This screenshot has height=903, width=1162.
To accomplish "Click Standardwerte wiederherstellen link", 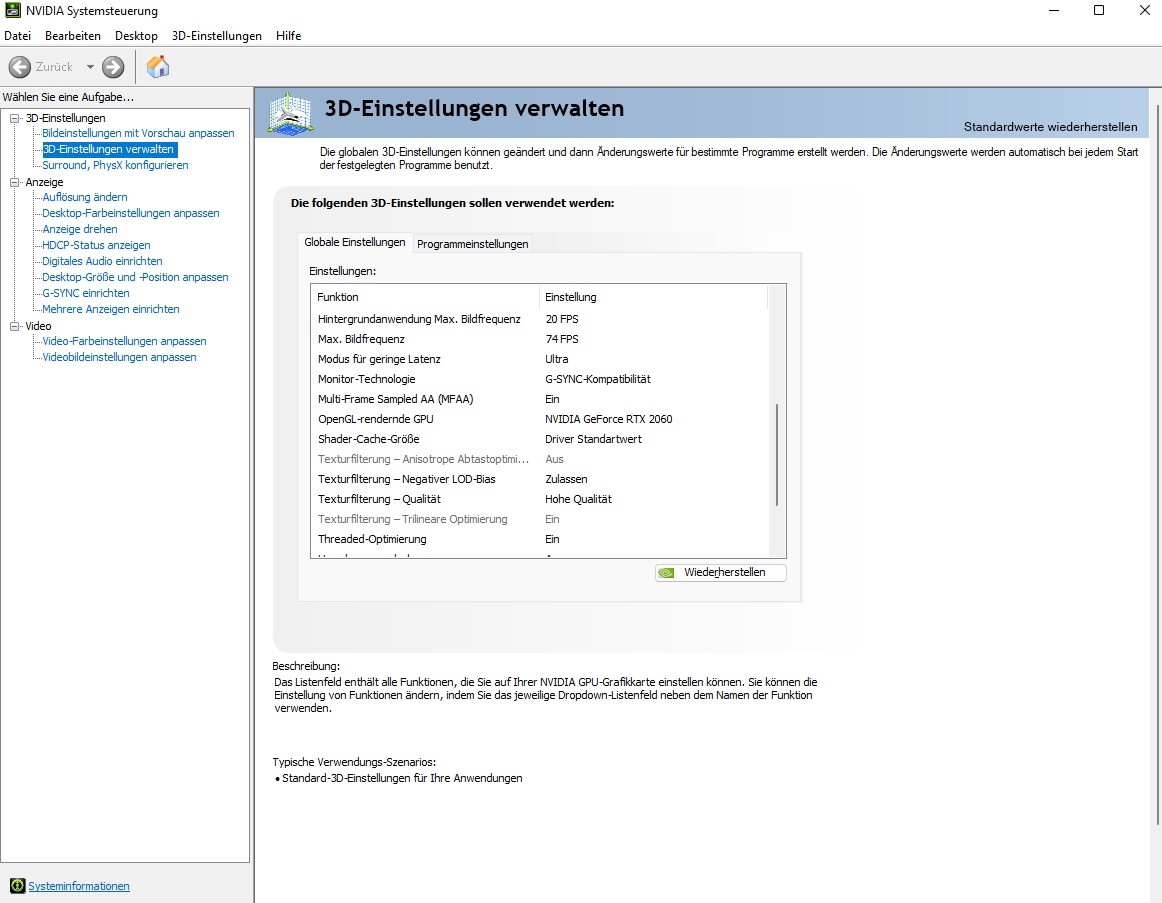I will [x=1050, y=127].
